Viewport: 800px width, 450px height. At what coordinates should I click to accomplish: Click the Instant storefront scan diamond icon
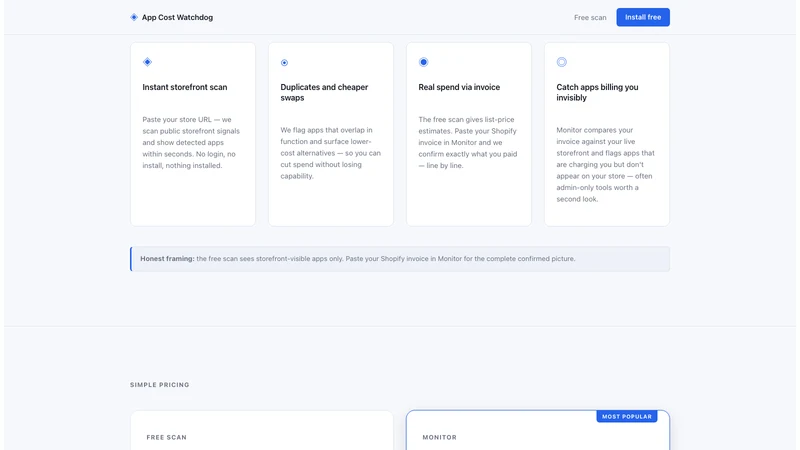click(x=147, y=62)
